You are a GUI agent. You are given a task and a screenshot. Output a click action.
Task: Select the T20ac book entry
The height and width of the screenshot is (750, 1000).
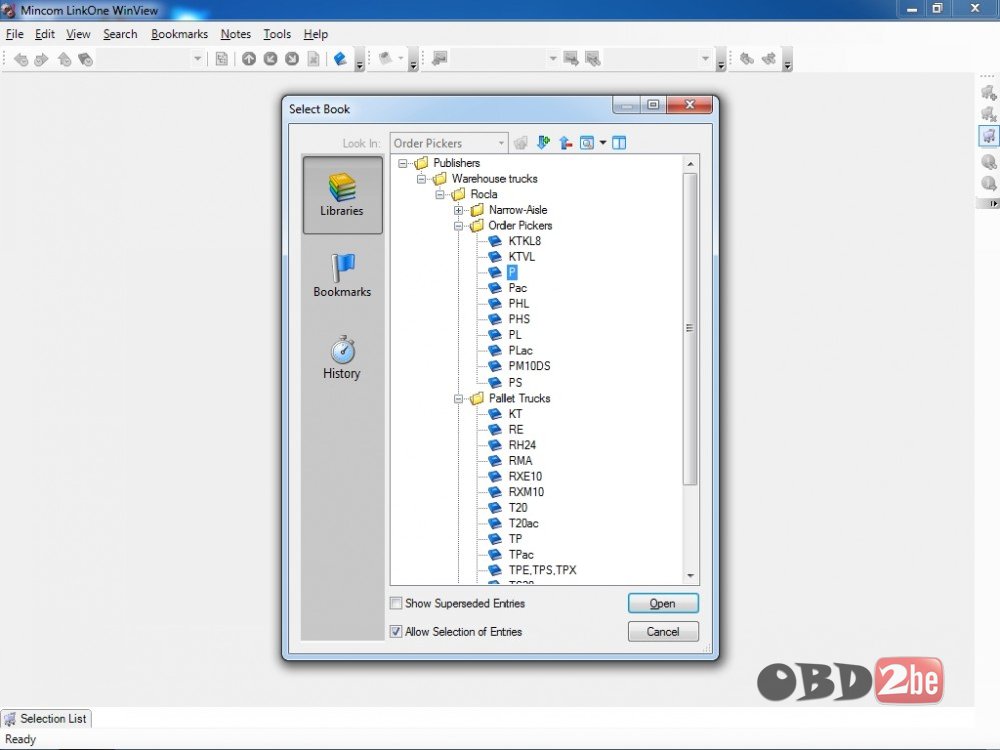point(524,524)
